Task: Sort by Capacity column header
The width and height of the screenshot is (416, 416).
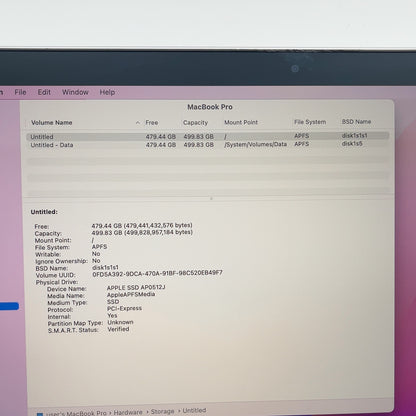Action: [x=195, y=123]
